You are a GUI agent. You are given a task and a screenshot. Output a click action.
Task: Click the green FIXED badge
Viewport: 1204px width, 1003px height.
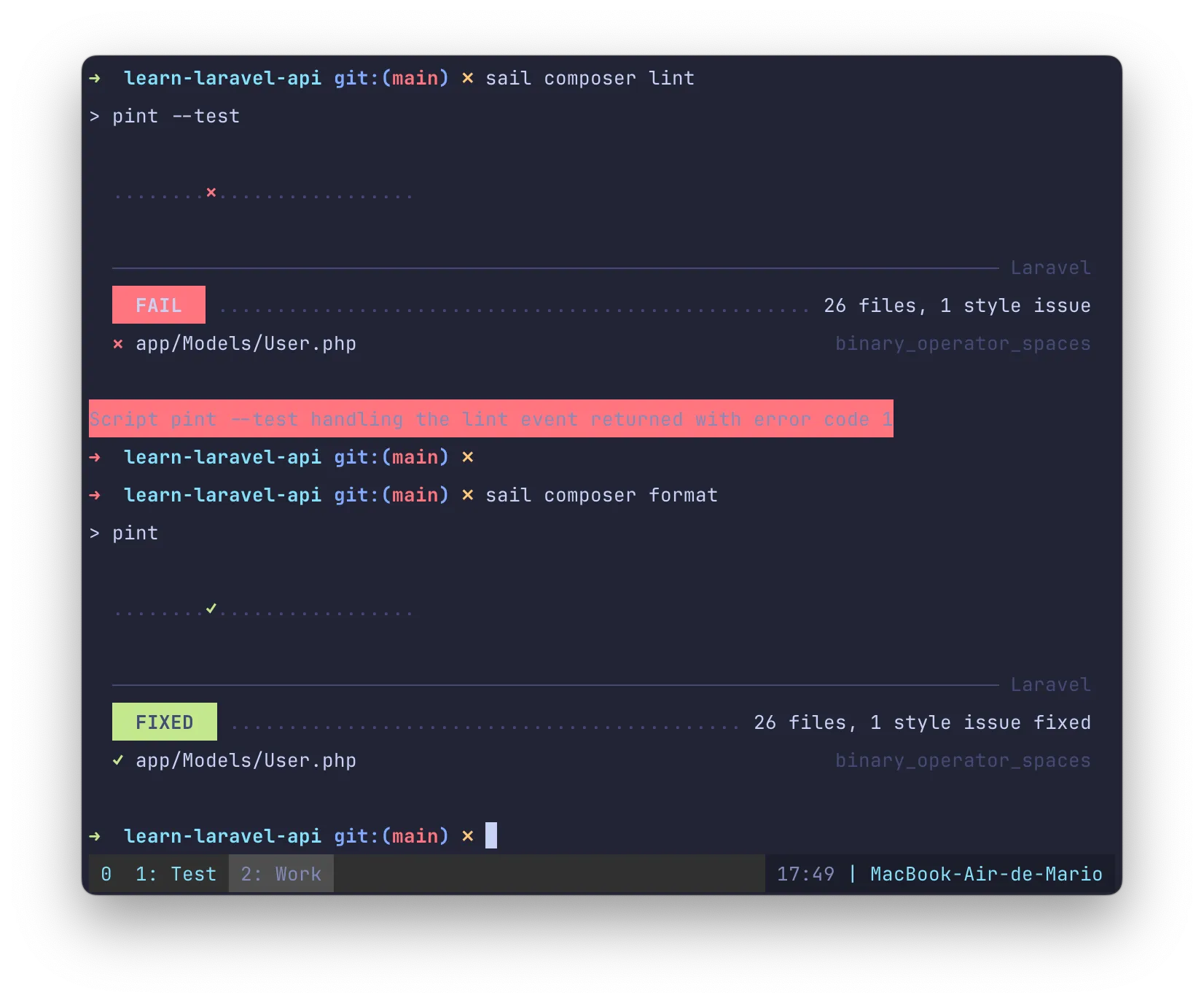pyautogui.click(x=165, y=722)
